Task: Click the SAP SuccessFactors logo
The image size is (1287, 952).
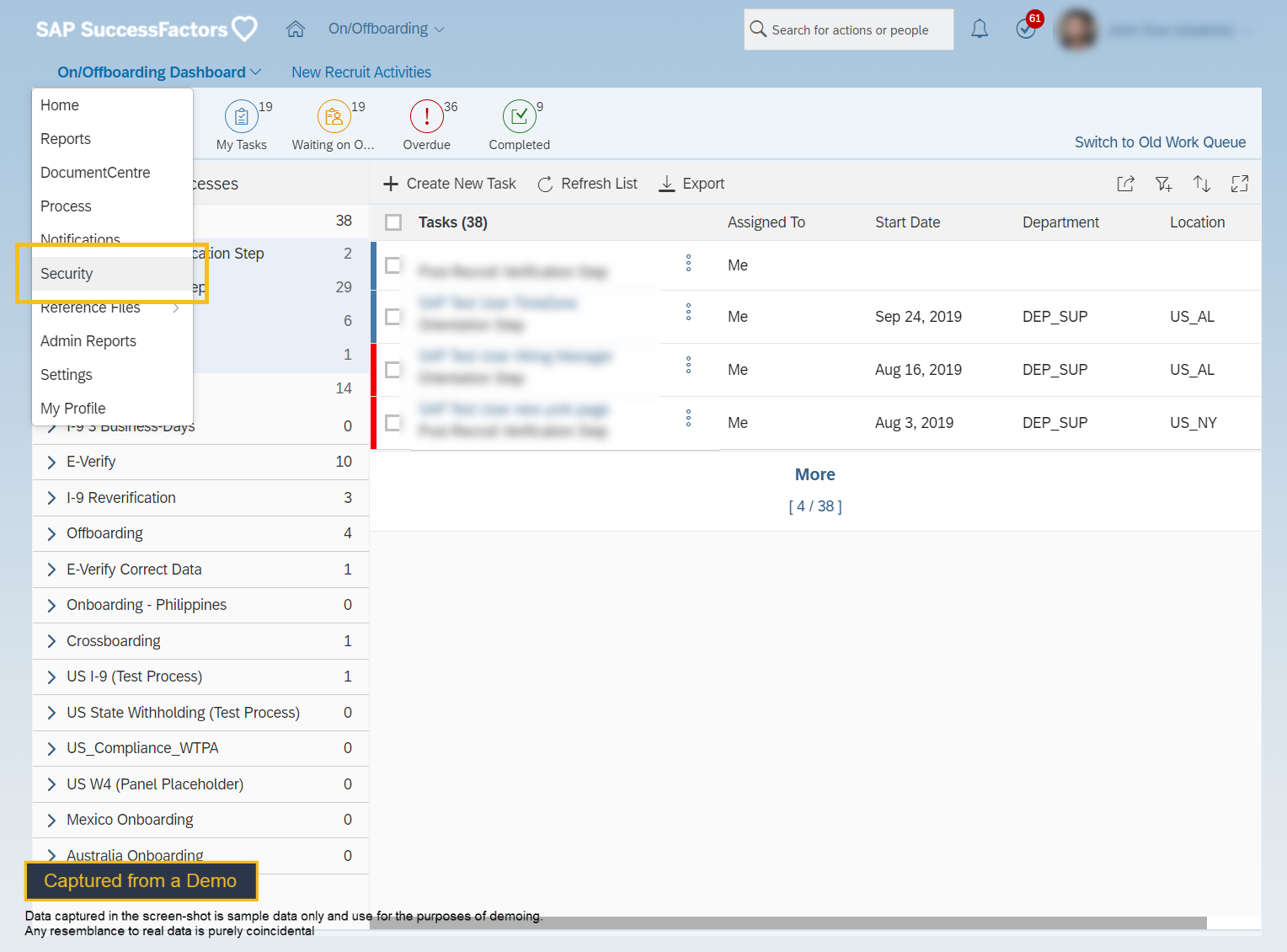Action: tap(146, 29)
